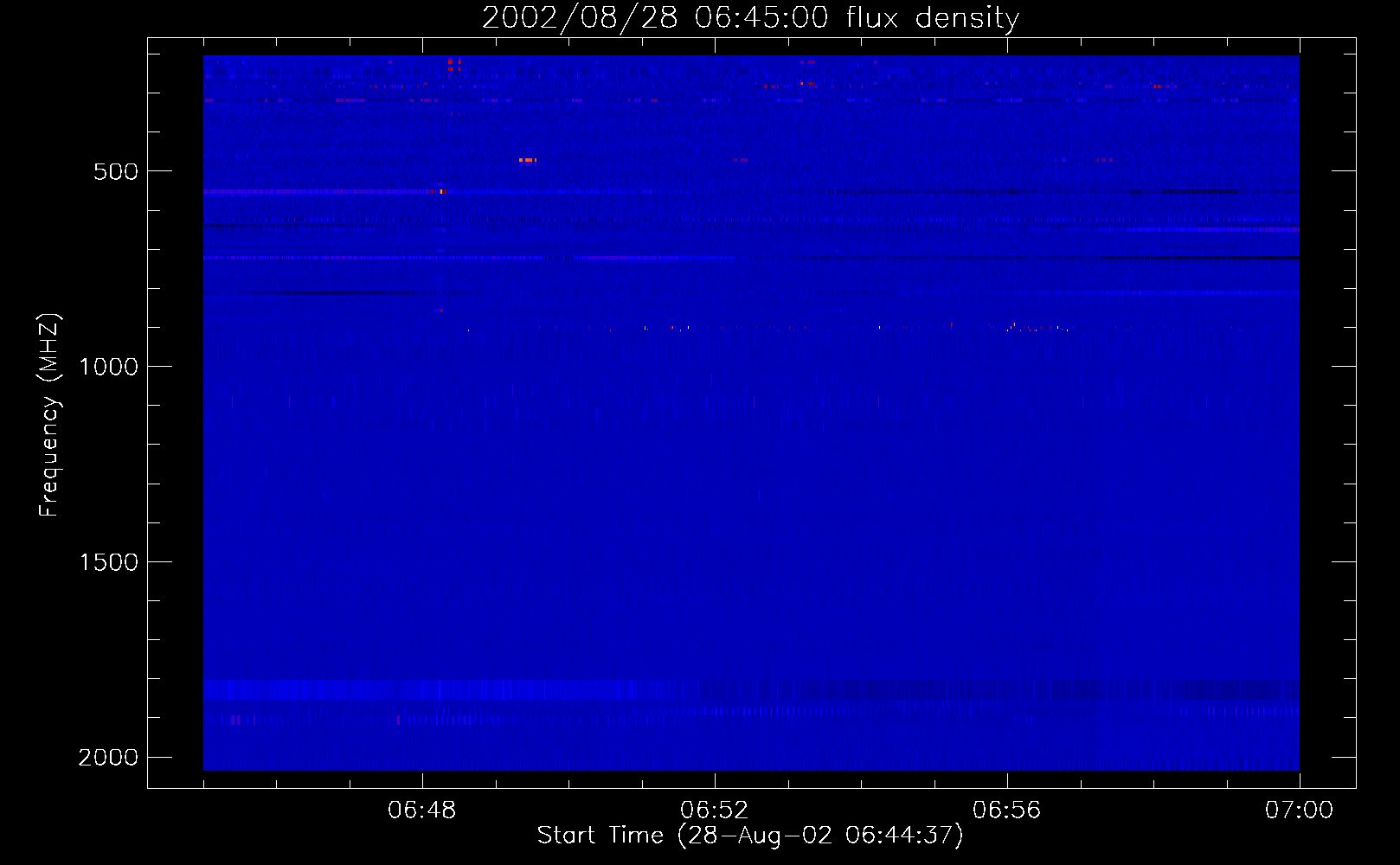Screen dimensions: 1400x865
Task: Click the bright orange burst near 500 MHz
Action: (528, 160)
